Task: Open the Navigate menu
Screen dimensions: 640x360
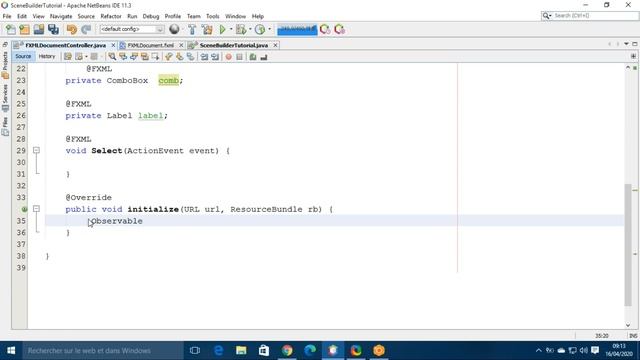Action: 61,16
